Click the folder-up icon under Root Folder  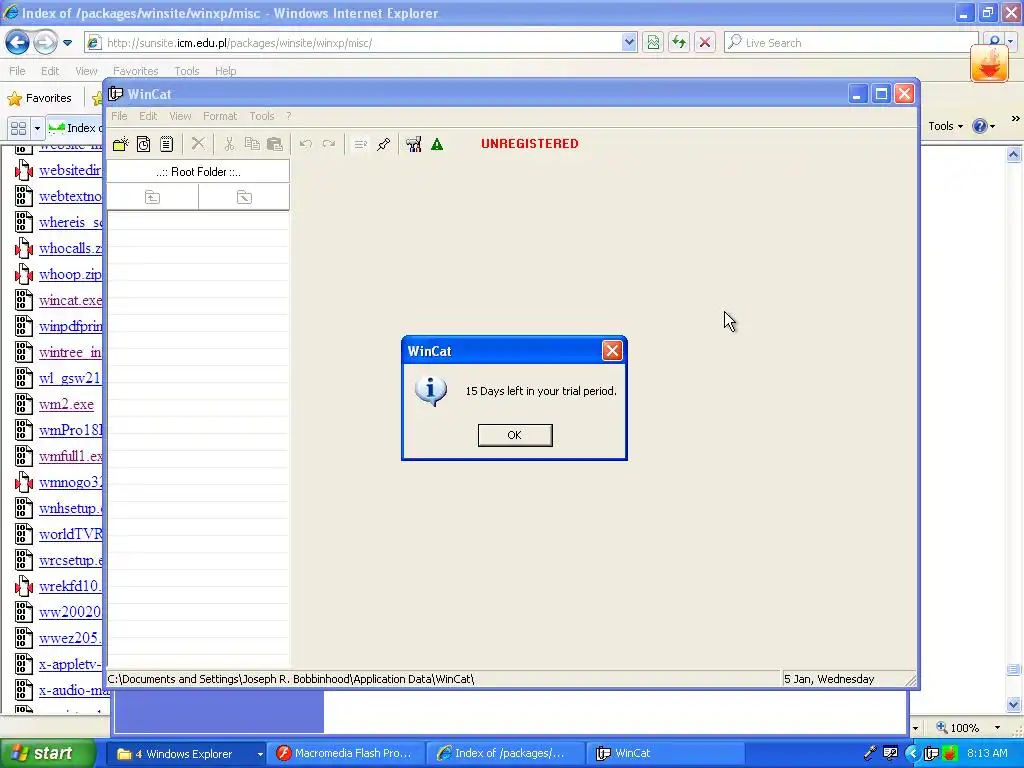tap(152, 197)
